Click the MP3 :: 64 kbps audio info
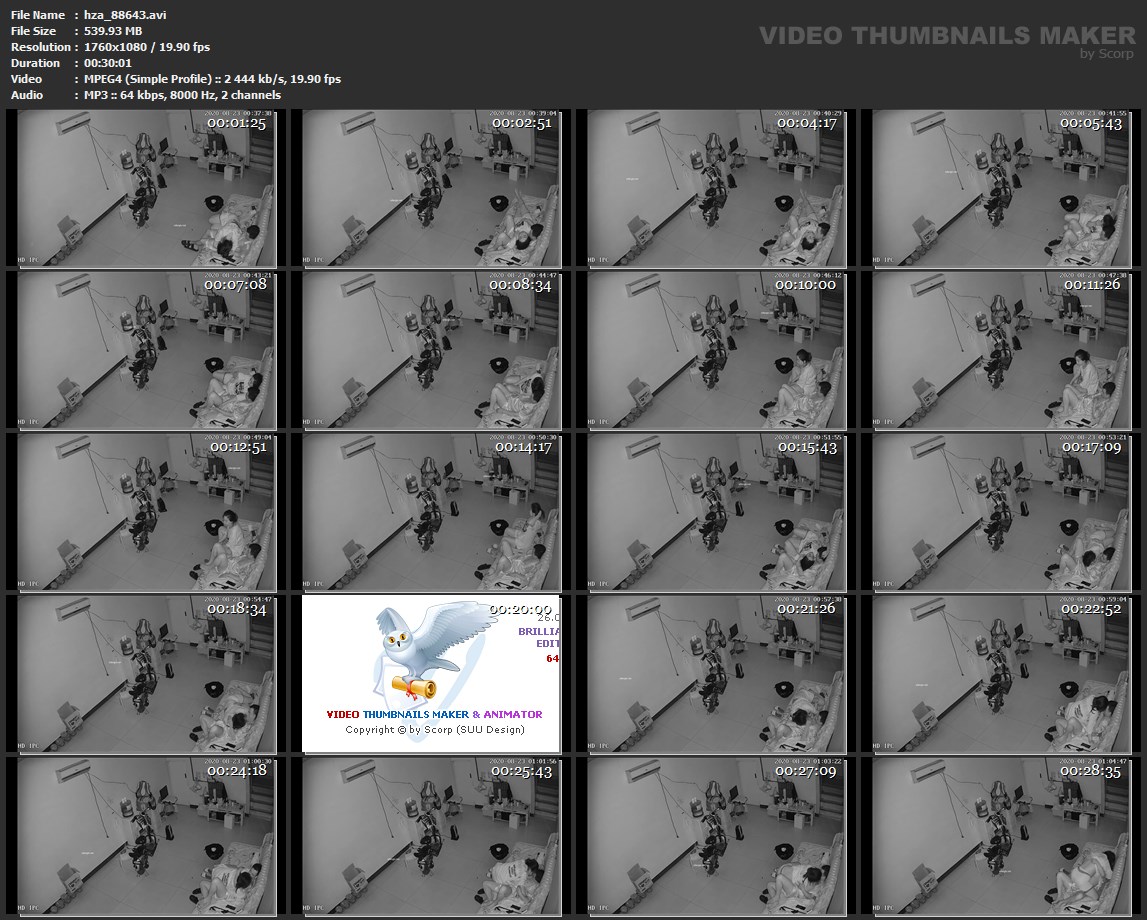 coord(182,96)
